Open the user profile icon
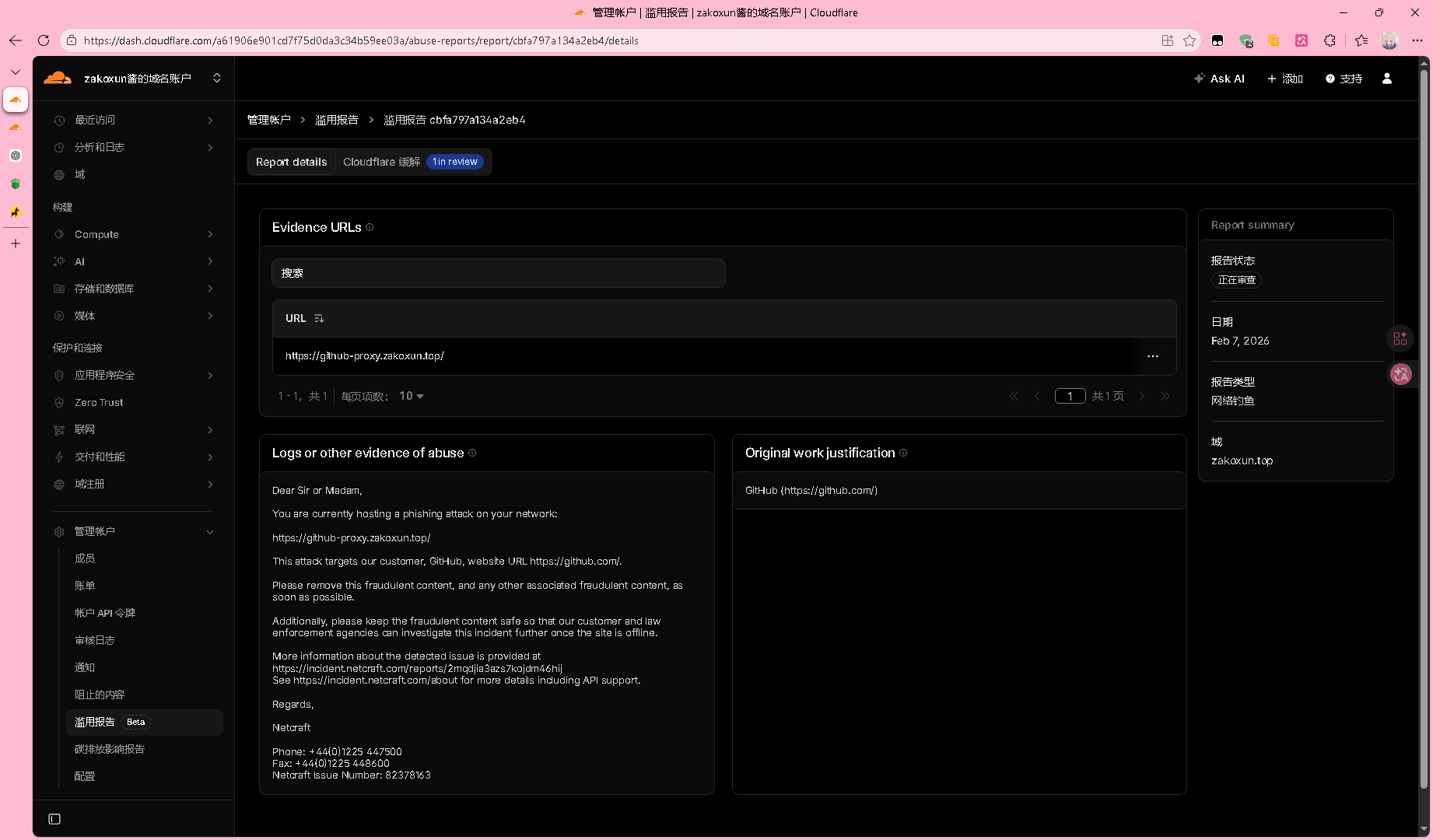 tap(1387, 79)
